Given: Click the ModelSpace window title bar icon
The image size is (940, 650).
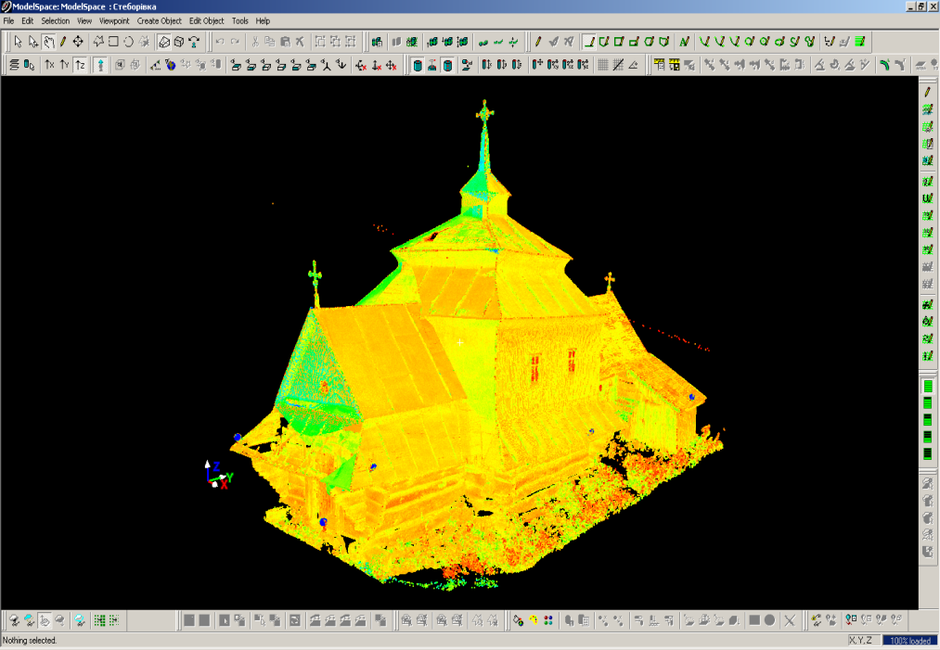Looking at the screenshot, I should tap(6, 7).
